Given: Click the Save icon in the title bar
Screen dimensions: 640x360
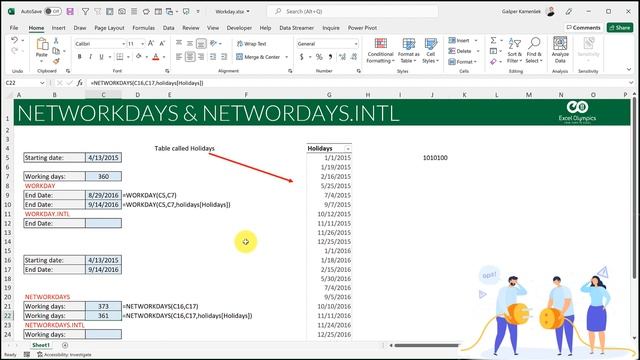Looking at the screenshot, I should tap(70, 11).
